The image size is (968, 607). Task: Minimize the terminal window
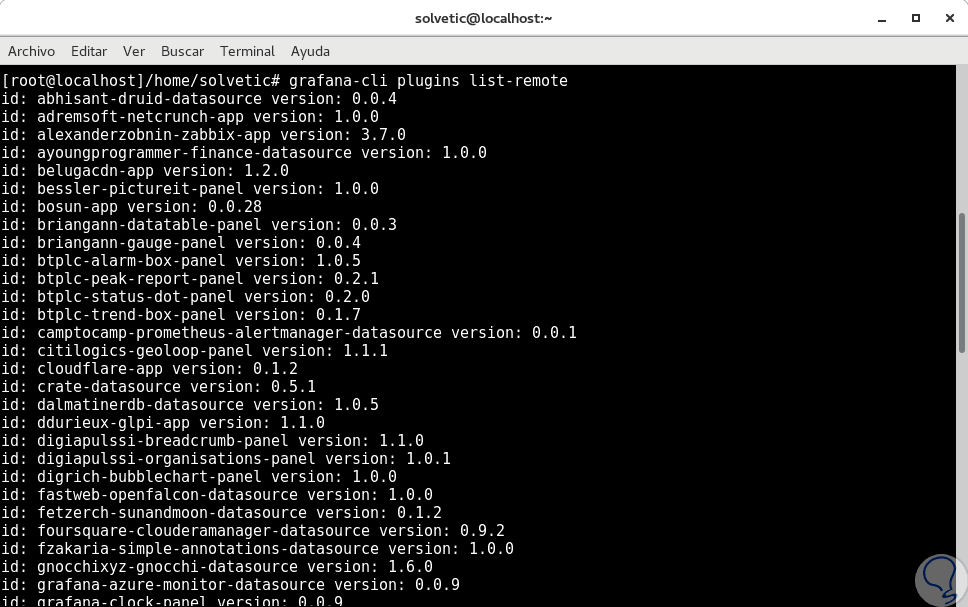pos(882,19)
